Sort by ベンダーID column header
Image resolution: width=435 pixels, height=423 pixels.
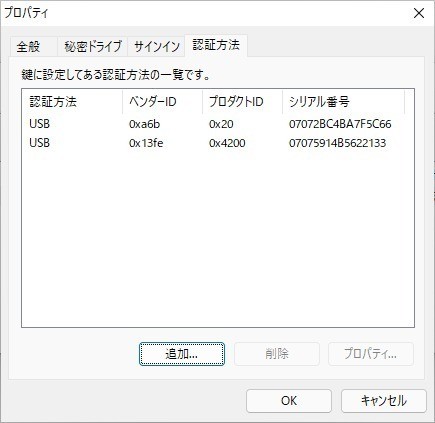tap(162, 102)
